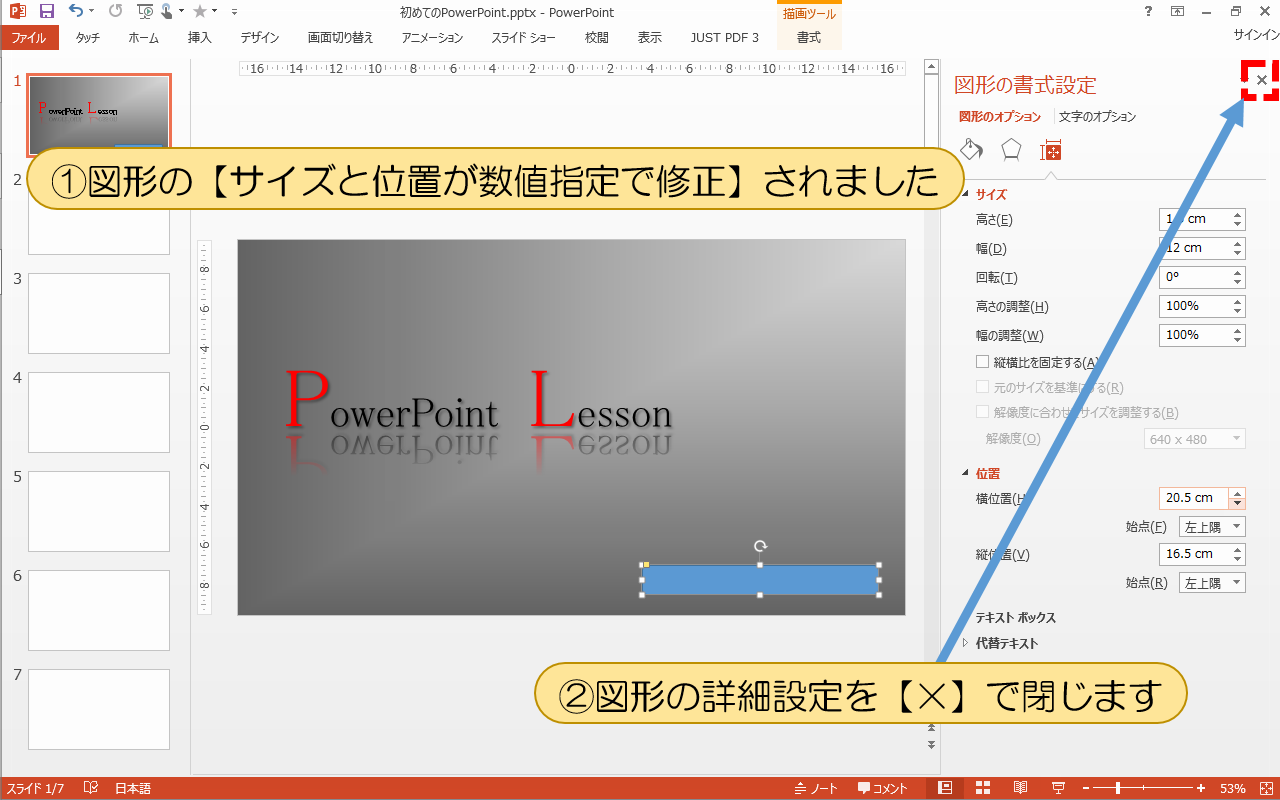Screen dimensions: 1280x800
Task: Switch to Slide Sorter view
Action: tap(983, 788)
